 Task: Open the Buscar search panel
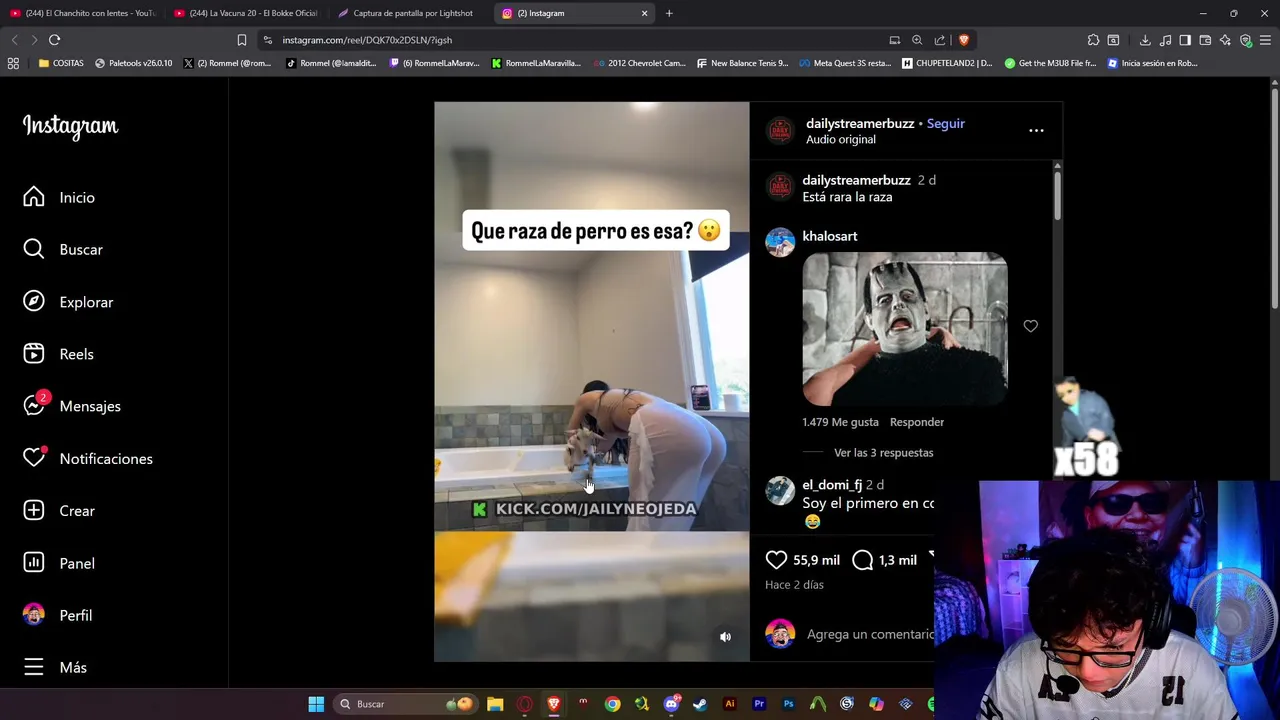[x=34, y=249]
